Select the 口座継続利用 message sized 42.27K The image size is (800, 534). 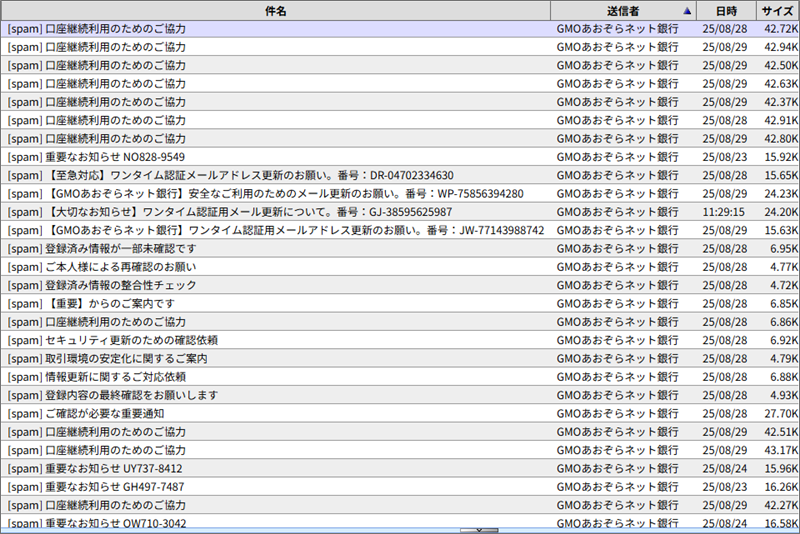(400, 506)
